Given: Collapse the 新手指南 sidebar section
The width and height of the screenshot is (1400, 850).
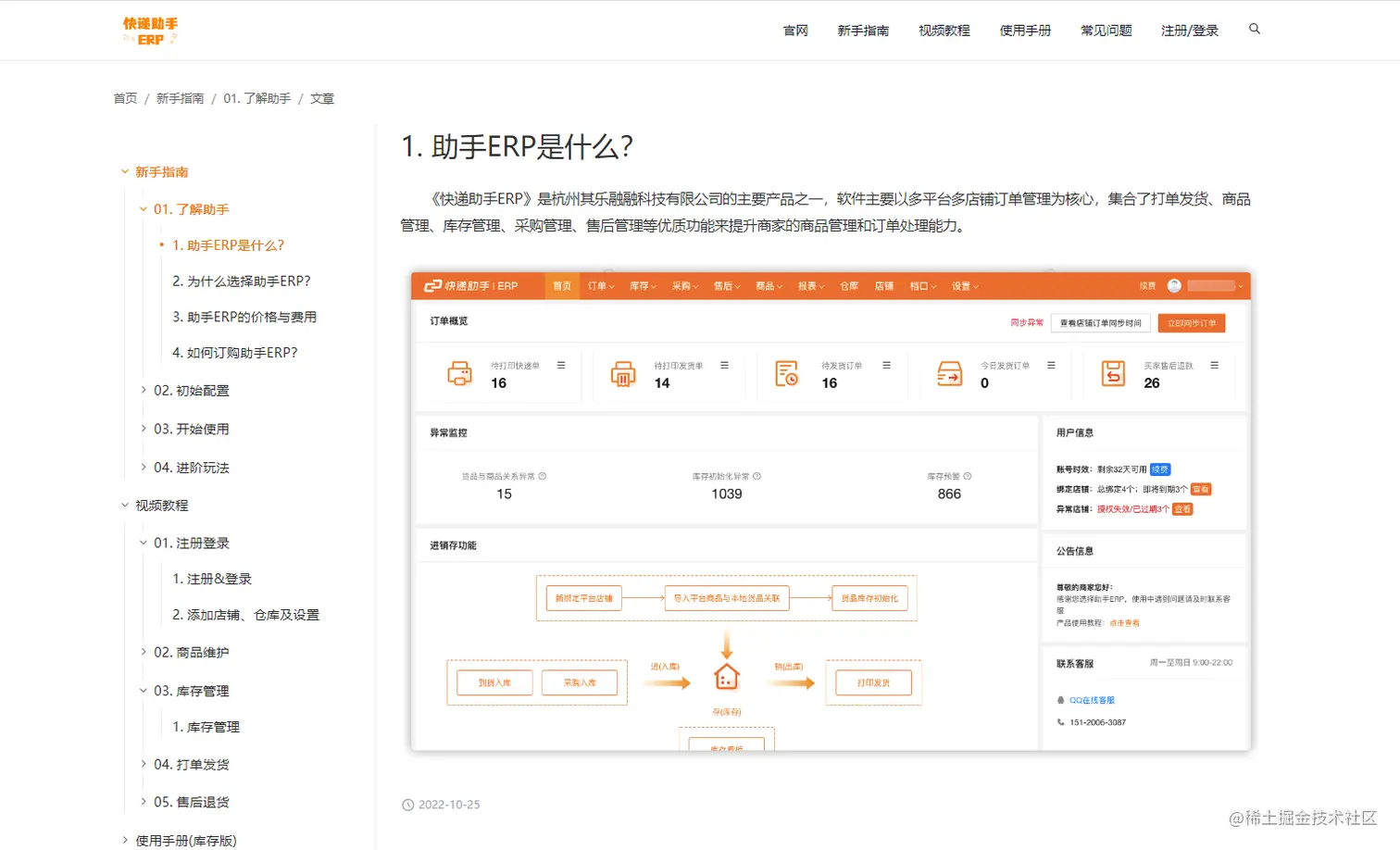Looking at the screenshot, I should point(125,171).
